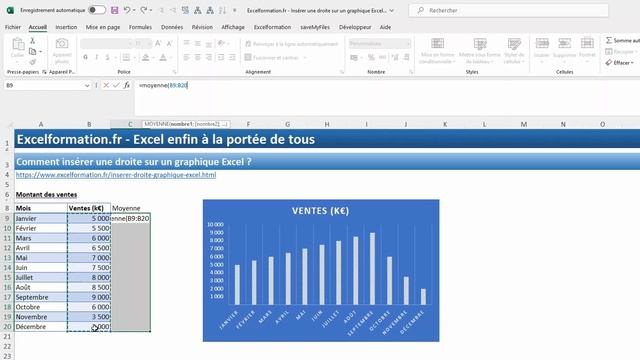Open the excelformation.fr hyperlink in cell A4
640x360 pixels.
click(116, 175)
